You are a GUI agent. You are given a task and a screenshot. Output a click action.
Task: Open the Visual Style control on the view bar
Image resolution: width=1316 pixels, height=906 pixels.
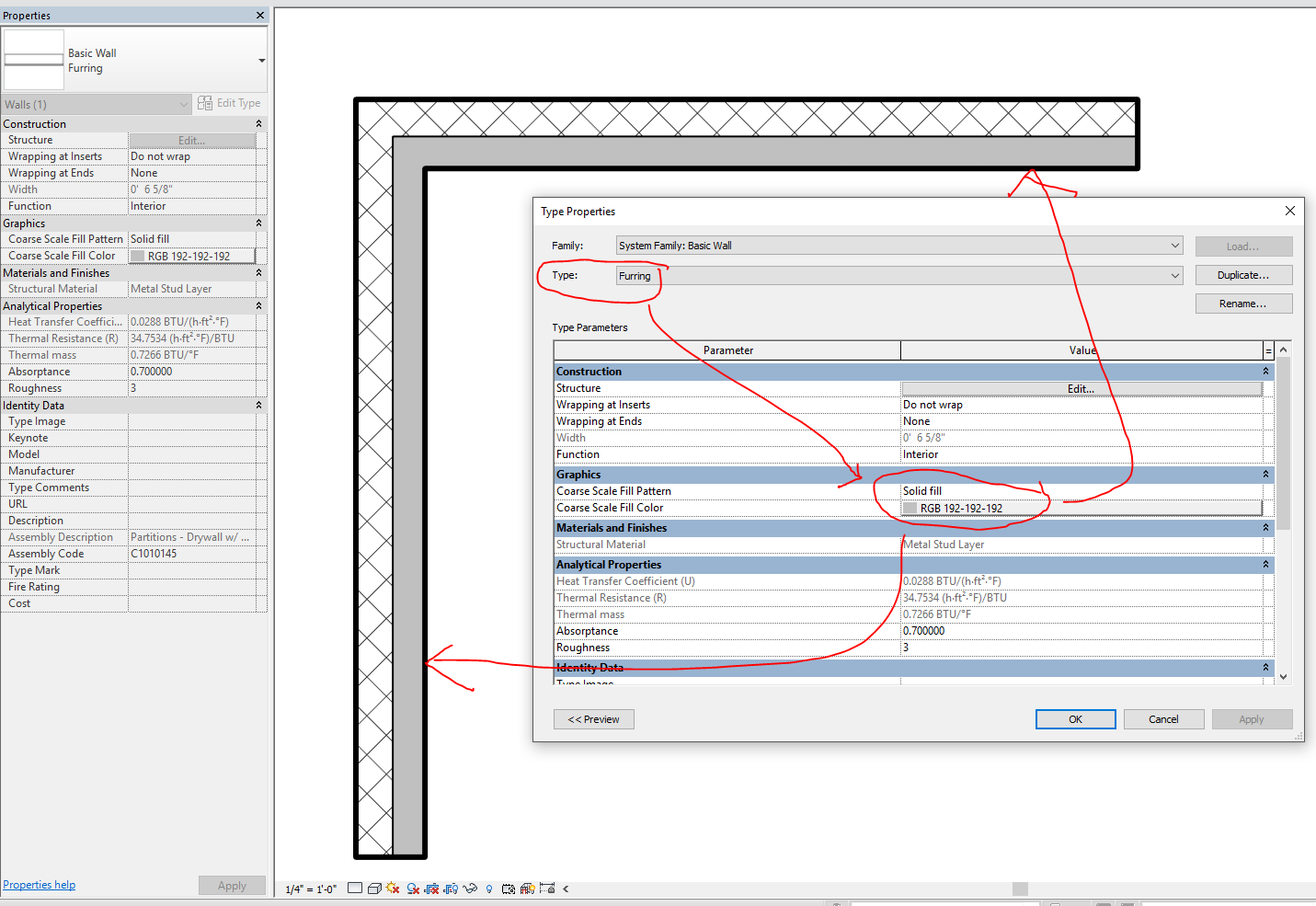(x=374, y=889)
